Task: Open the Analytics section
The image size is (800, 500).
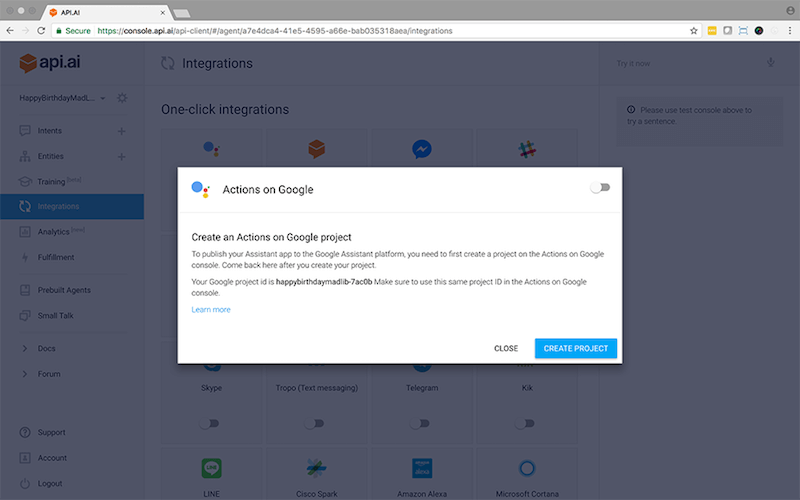Action: pos(61,232)
